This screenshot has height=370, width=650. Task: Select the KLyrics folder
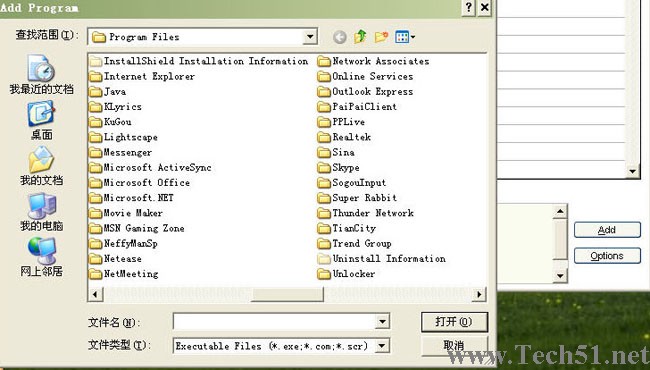[116, 107]
